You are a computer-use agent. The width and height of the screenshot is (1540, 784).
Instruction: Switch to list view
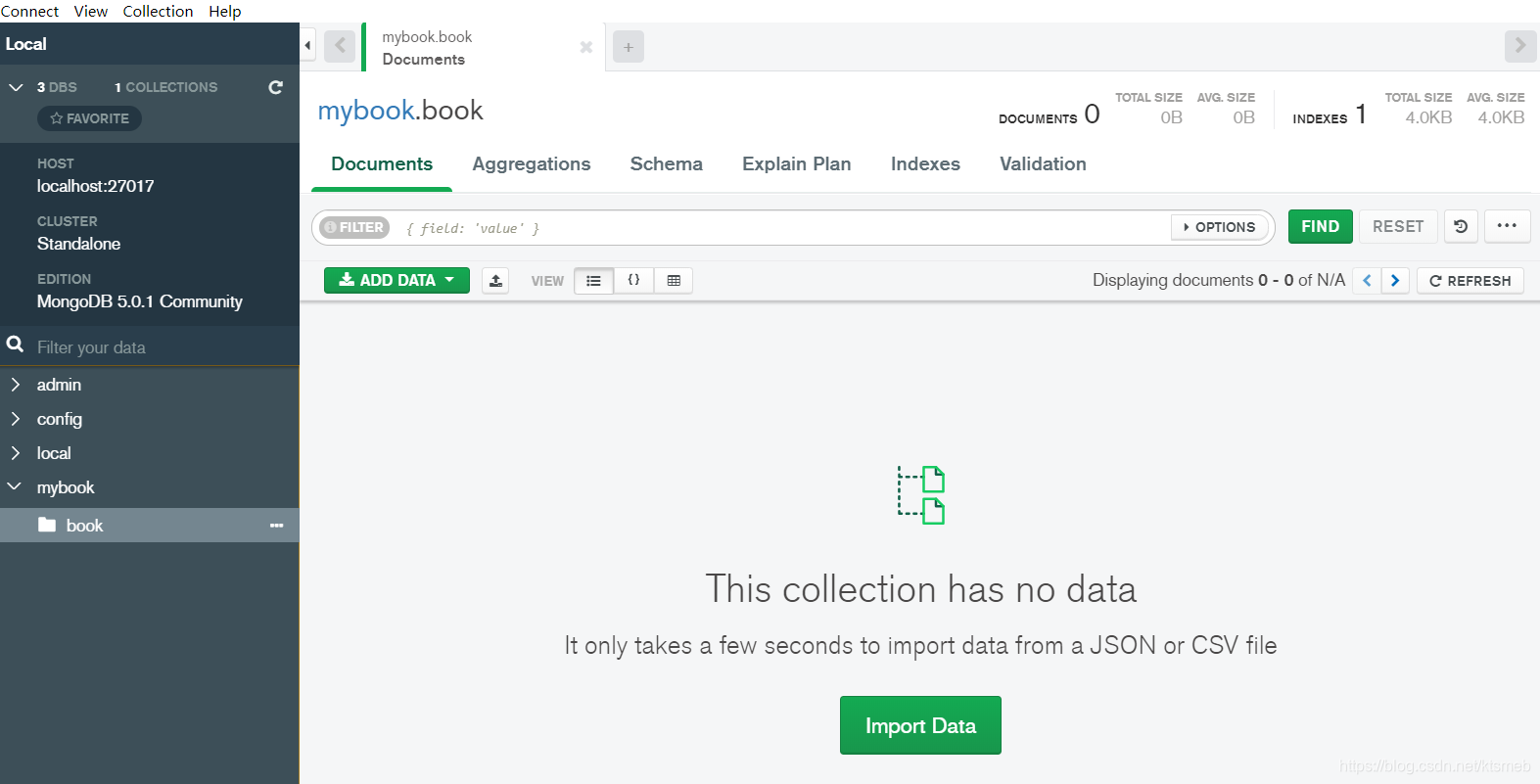coord(593,281)
